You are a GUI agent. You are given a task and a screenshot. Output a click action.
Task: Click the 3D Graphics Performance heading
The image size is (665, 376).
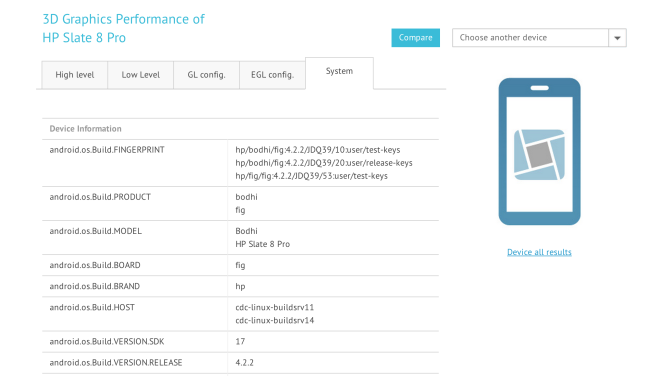click(x=123, y=28)
